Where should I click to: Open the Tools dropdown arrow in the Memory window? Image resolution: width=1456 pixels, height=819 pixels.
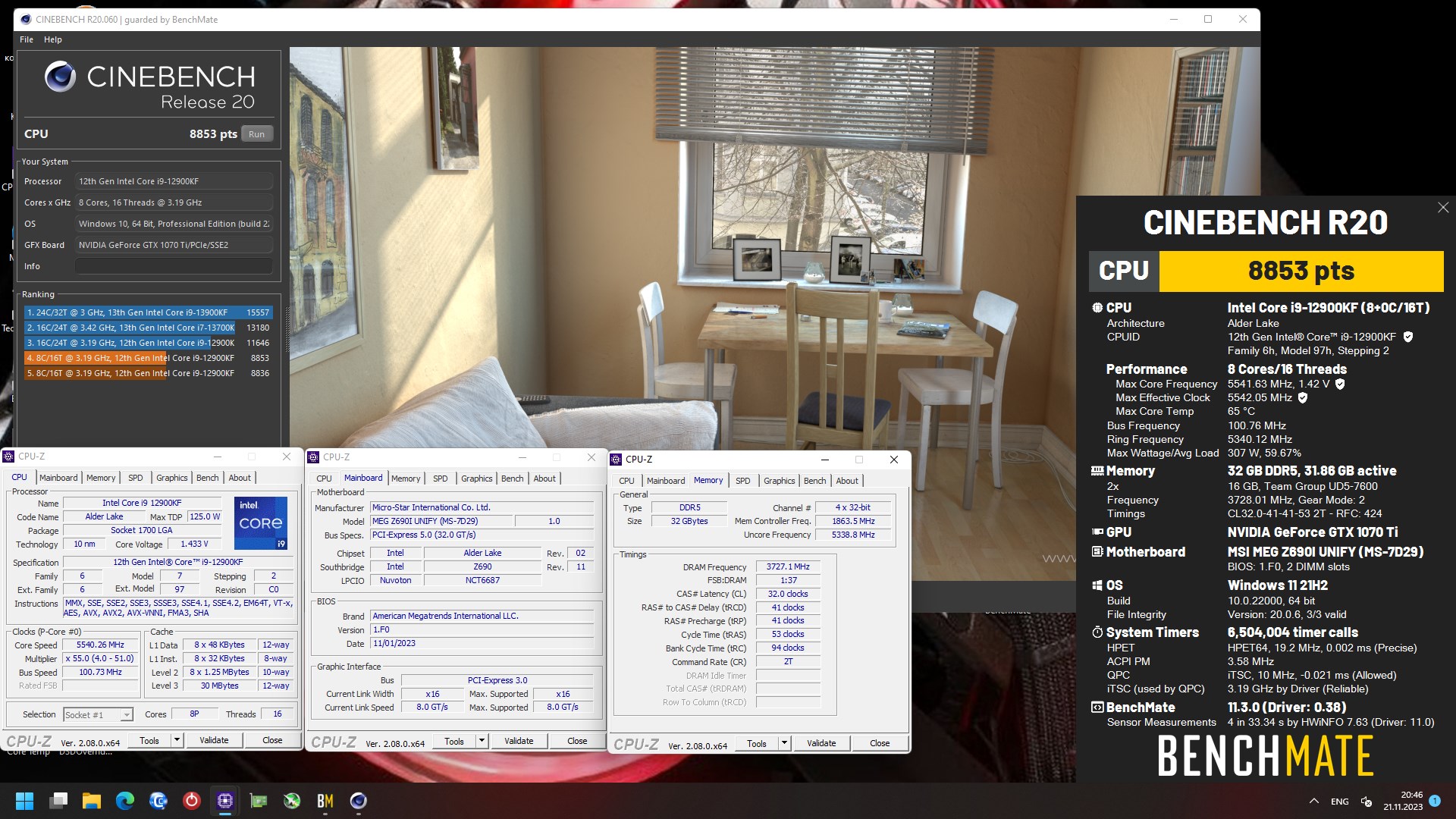[x=784, y=743]
